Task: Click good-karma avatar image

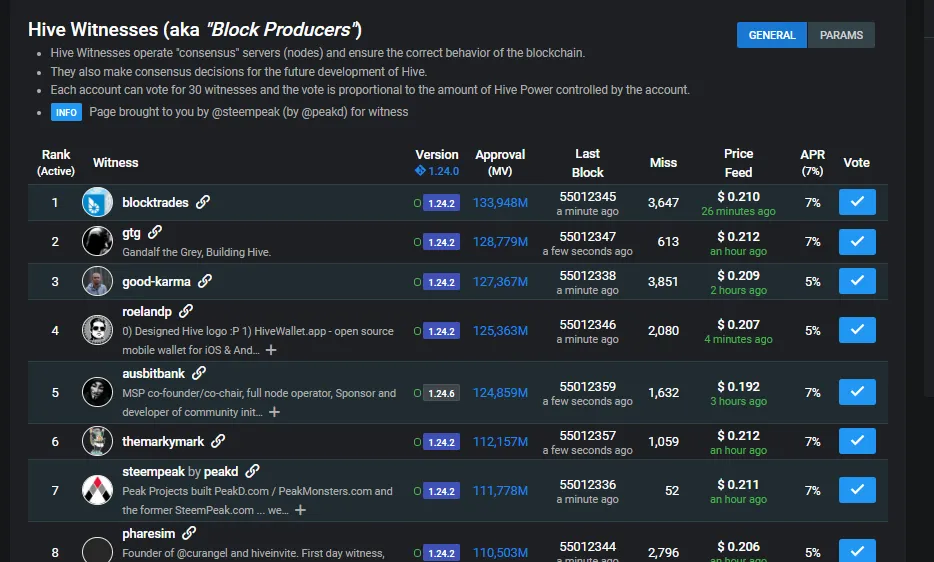Action: point(97,281)
